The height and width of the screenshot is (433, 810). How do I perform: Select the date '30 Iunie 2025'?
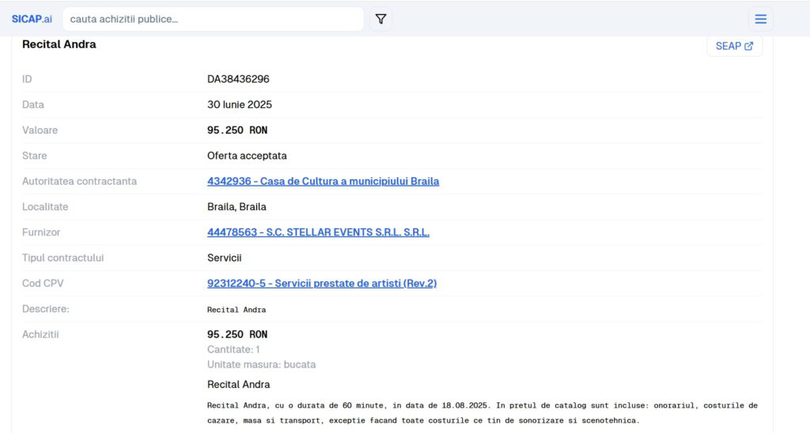pyautogui.click(x=240, y=104)
